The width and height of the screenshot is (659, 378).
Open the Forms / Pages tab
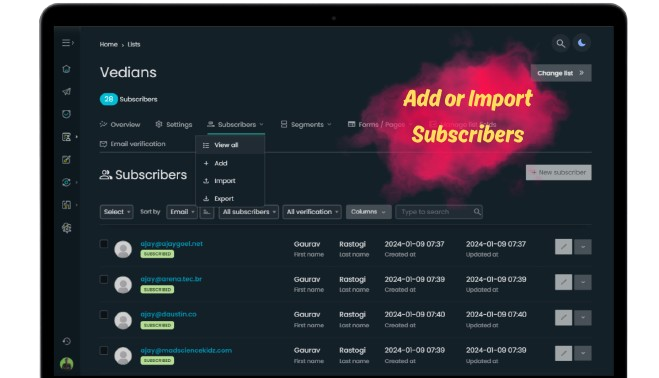[x=380, y=124]
